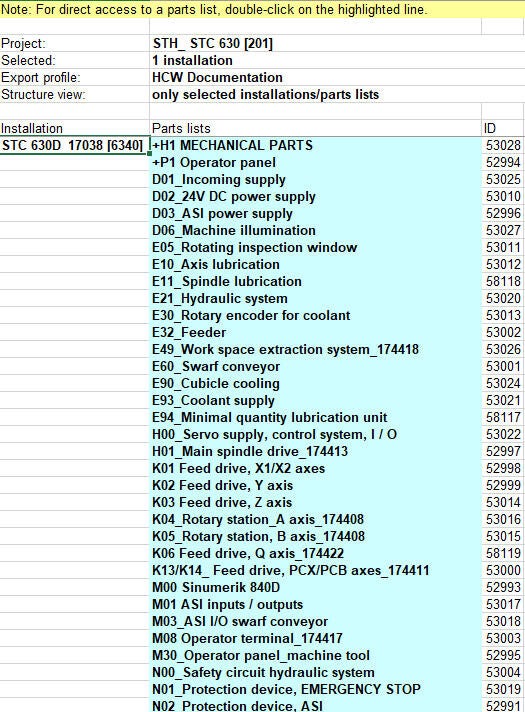Image resolution: width=525 pixels, height=712 pixels.
Task: Click the 'Project:' label cell
Action: tap(74, 44)
